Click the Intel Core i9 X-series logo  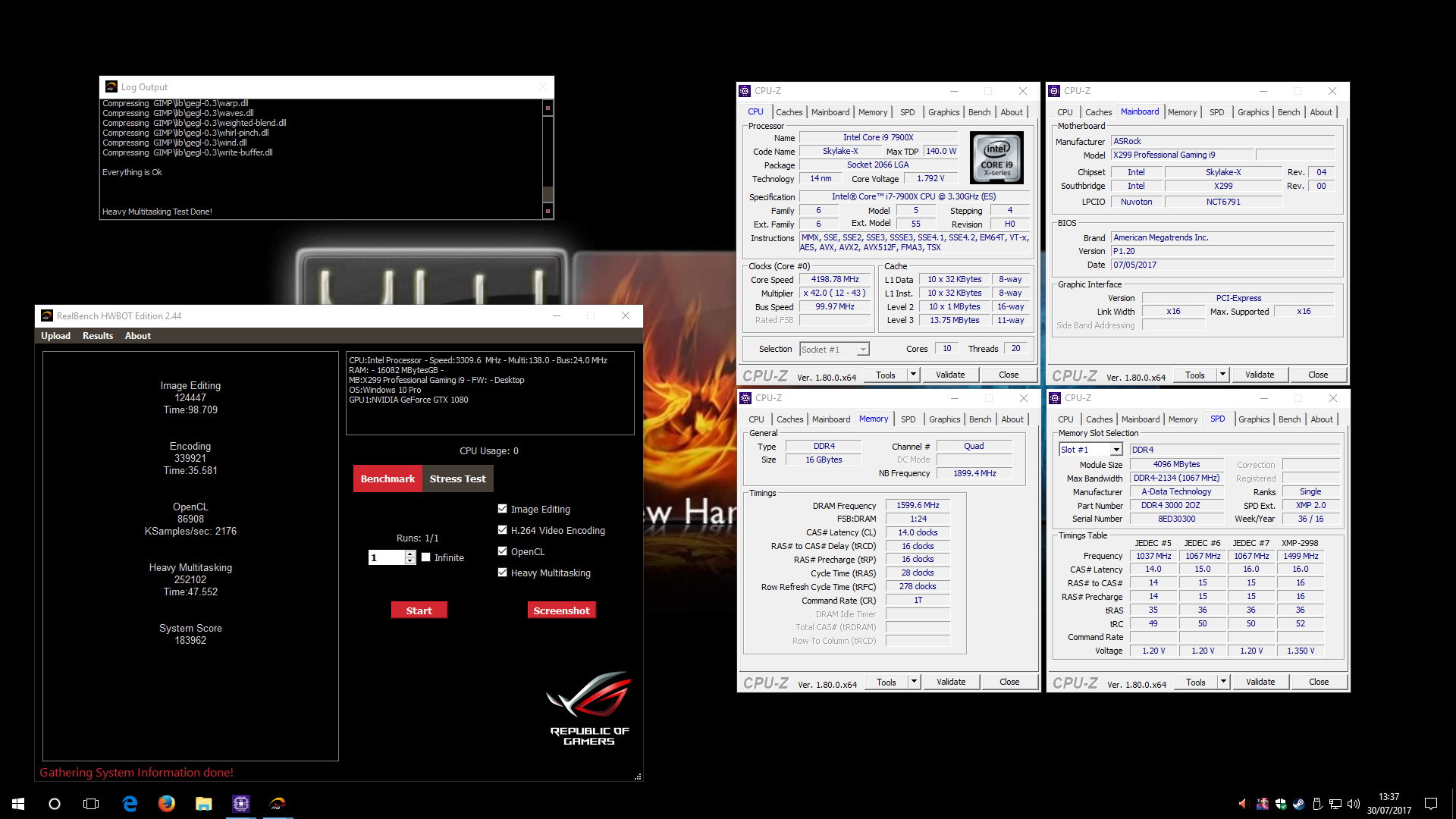(x=996, y=158)
